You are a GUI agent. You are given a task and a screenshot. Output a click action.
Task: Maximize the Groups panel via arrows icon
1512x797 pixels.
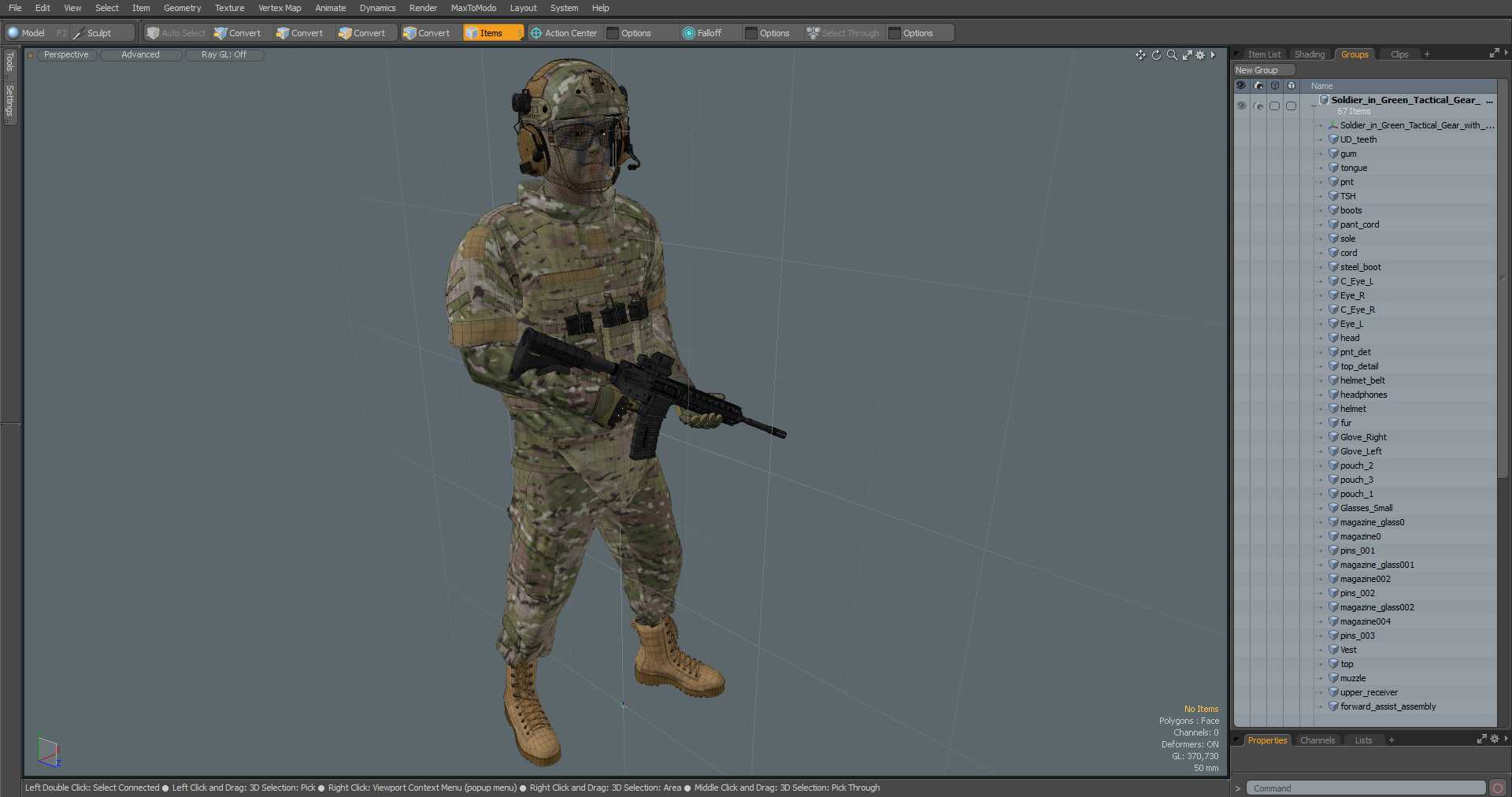pyautogui.click(x=1494, y=54)
